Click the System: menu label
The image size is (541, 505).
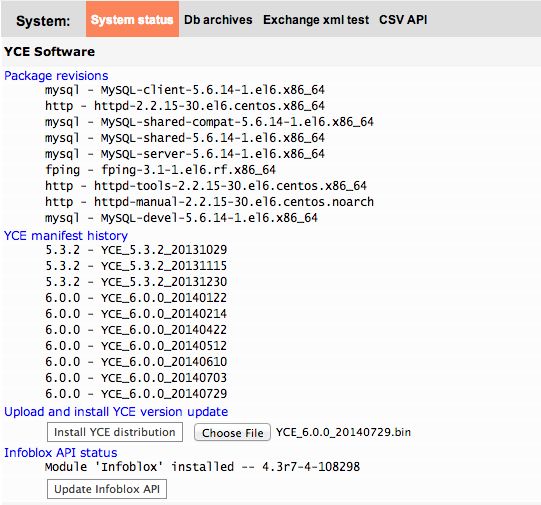pyautogui.click(x=43, y=21)
